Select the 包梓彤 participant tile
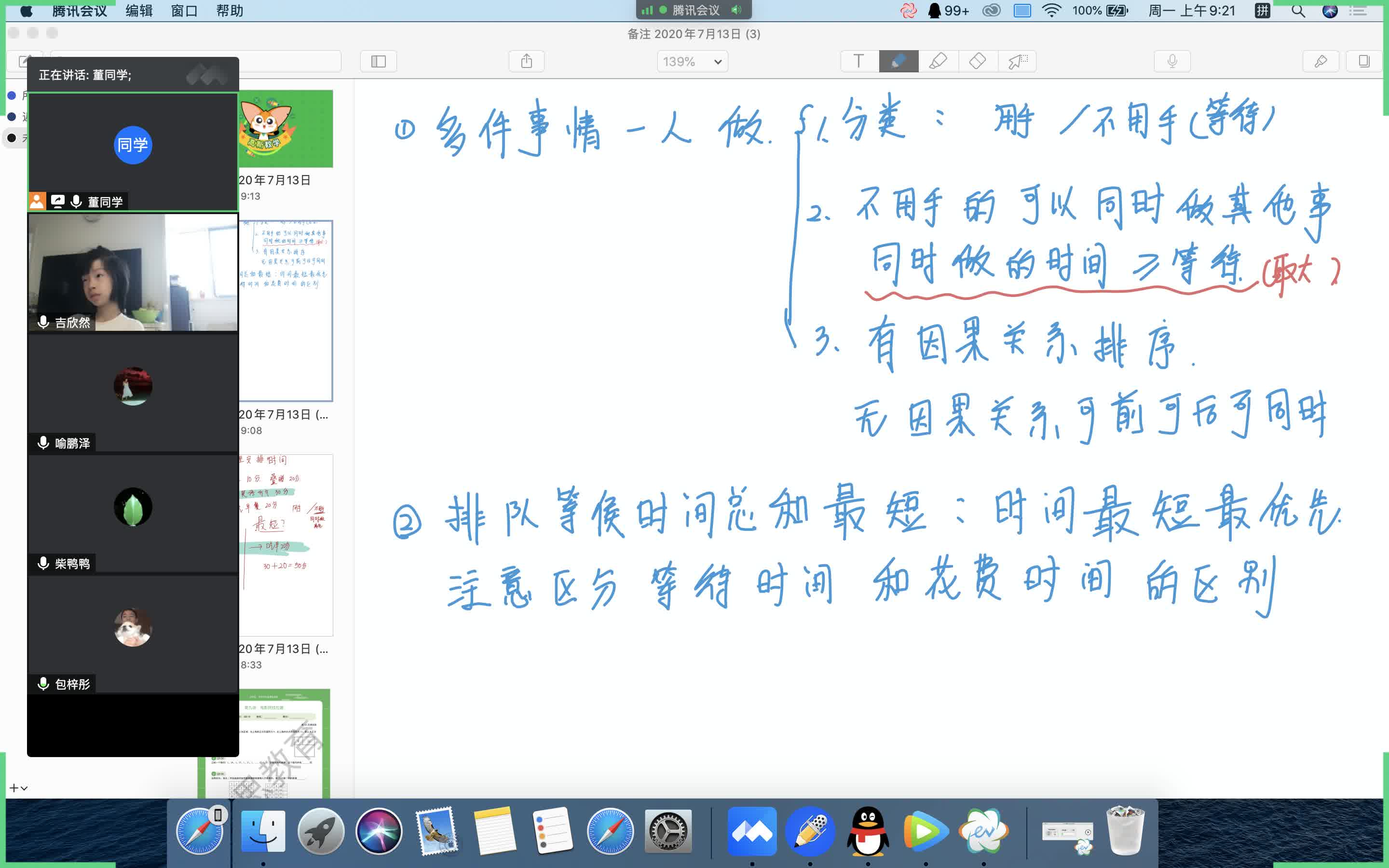 (x=133, y=634)
